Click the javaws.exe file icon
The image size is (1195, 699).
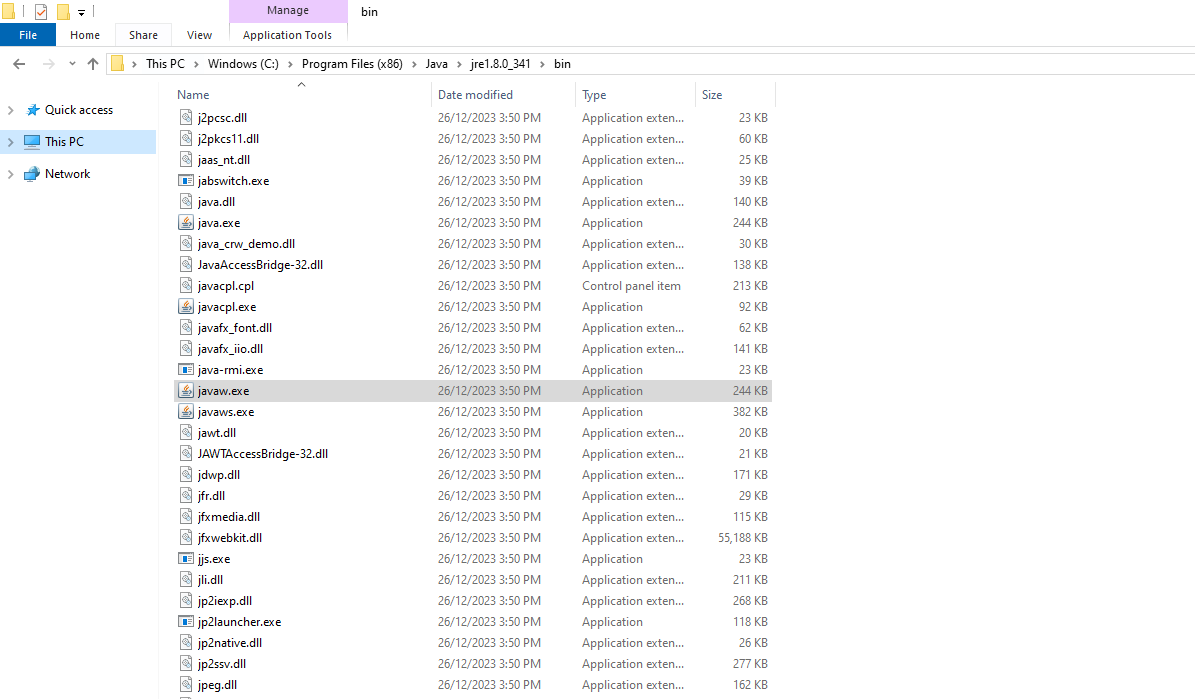point(185,412)
